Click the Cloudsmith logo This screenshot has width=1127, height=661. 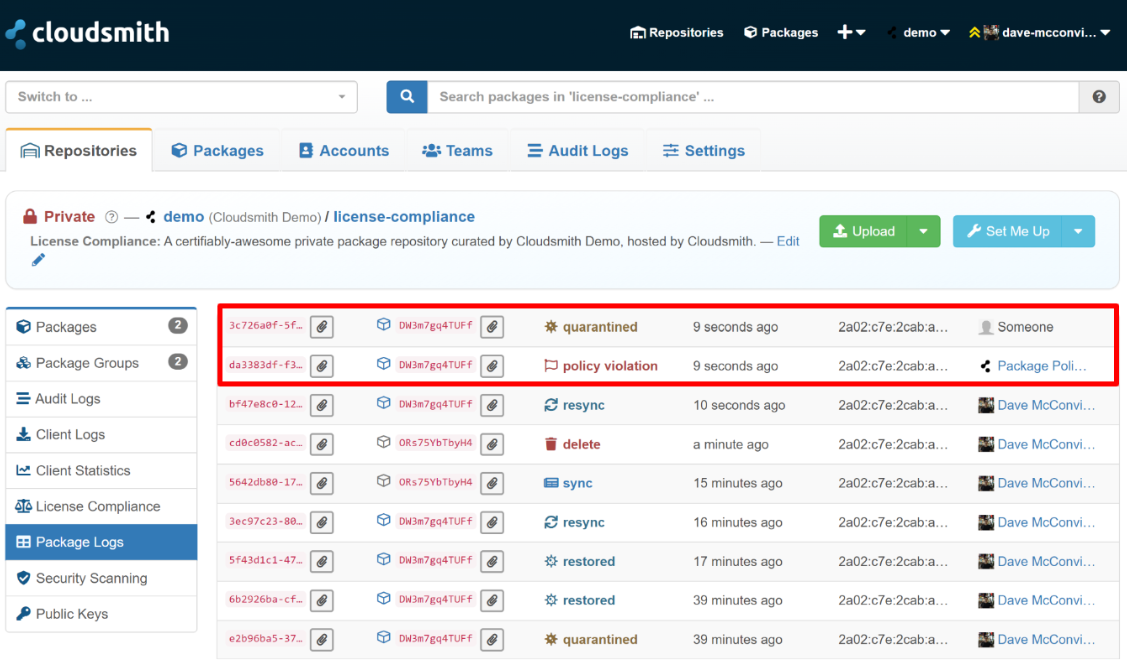click(87, 32)
